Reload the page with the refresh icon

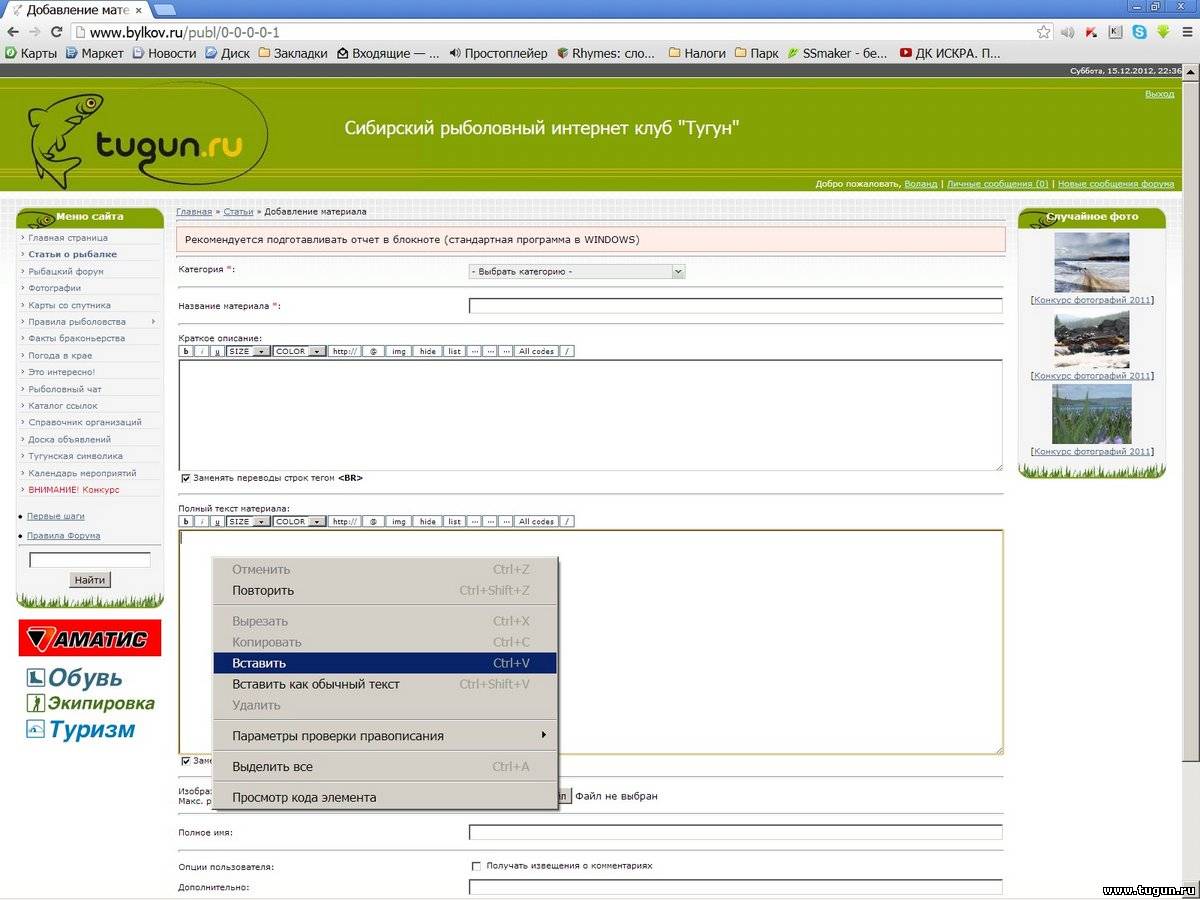click(x=59, y=32)
